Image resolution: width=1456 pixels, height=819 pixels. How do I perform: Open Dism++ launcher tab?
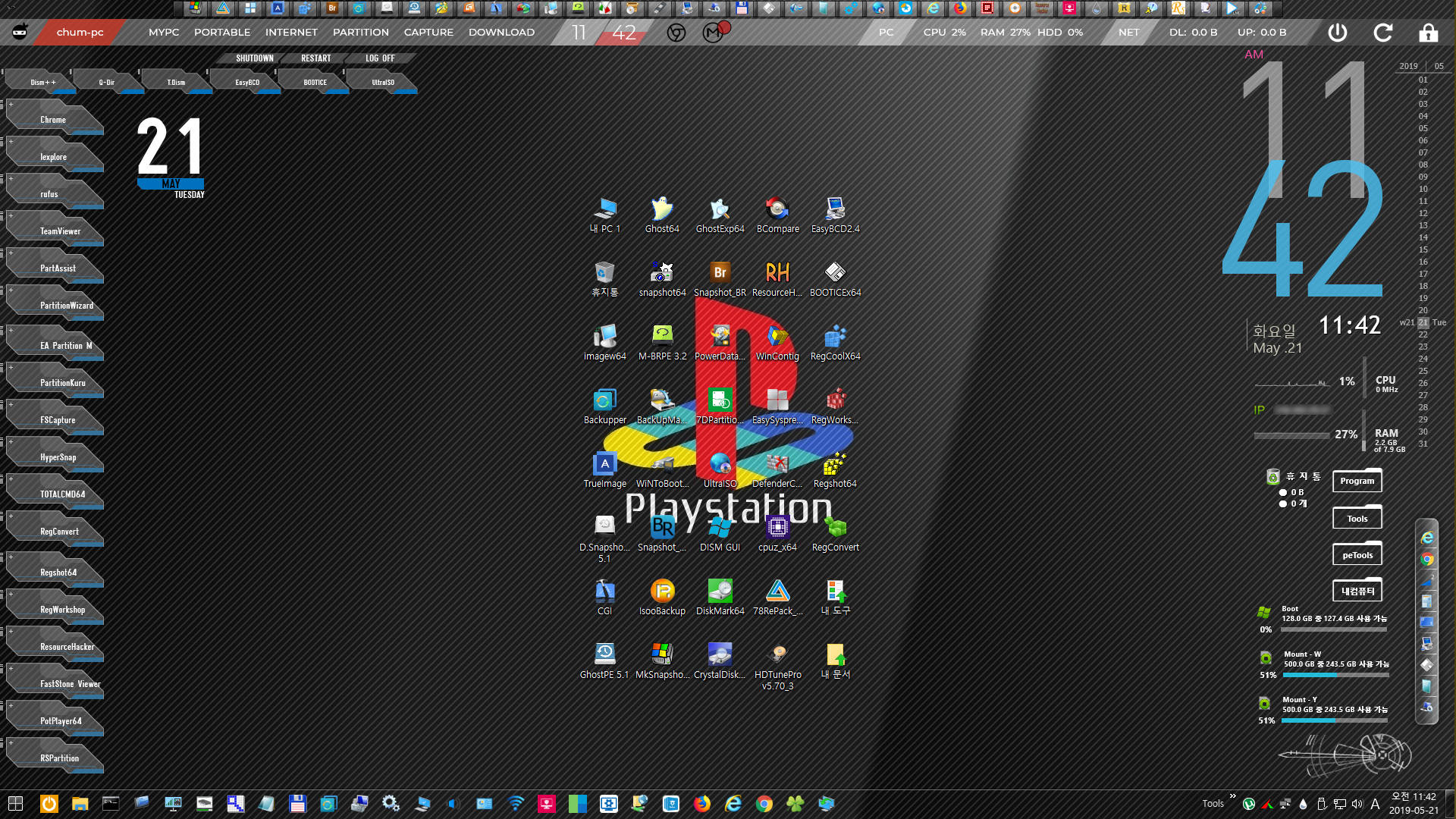(x=42, y=82)
